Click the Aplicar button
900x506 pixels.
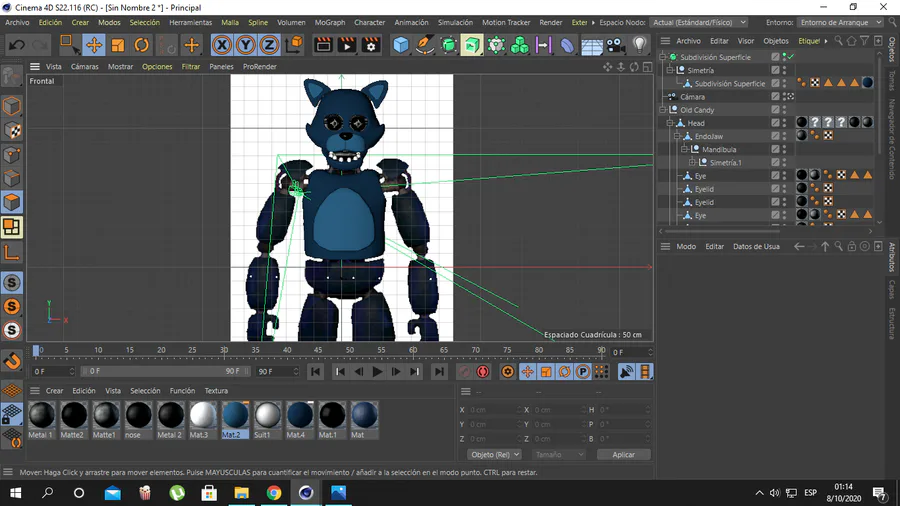623,454
